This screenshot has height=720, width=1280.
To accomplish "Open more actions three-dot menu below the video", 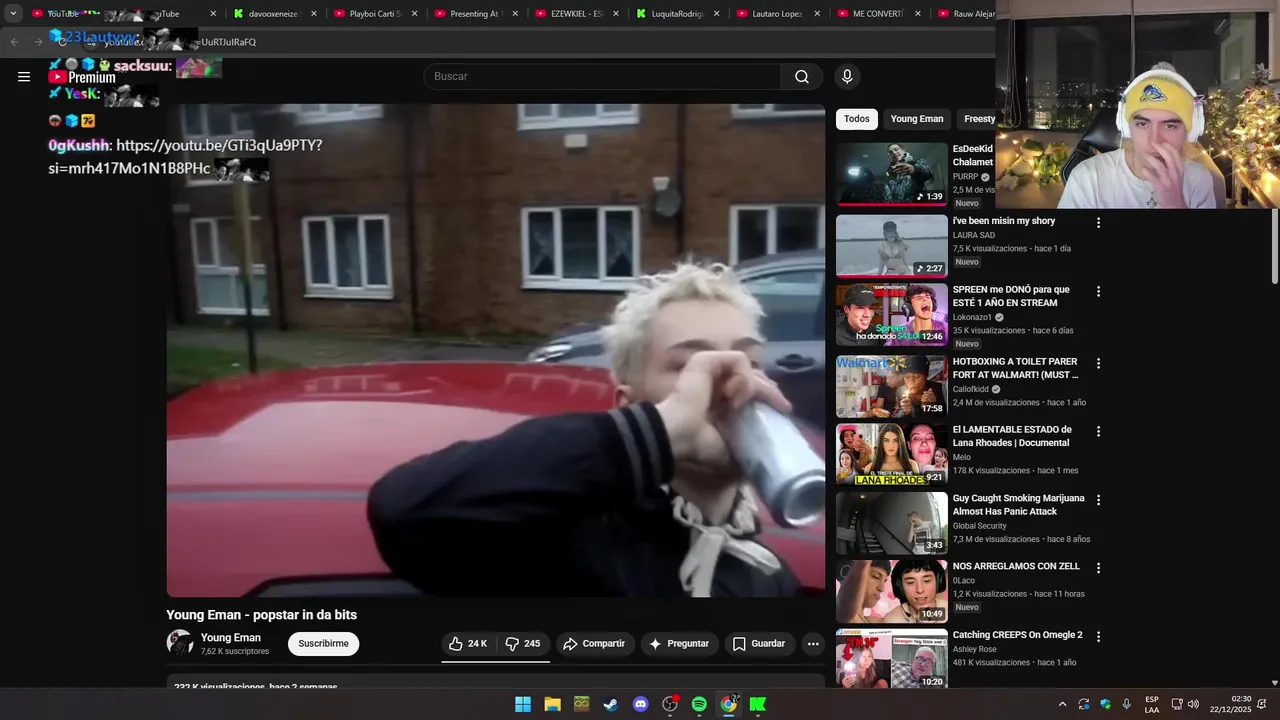I will tap(813, 644).
